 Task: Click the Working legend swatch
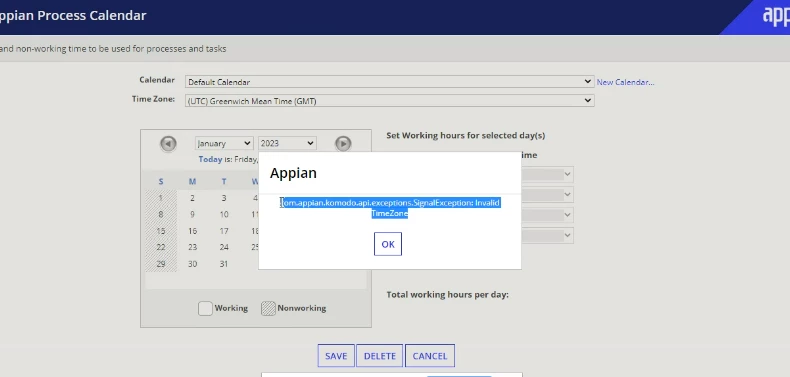click(x=205, y=308)
